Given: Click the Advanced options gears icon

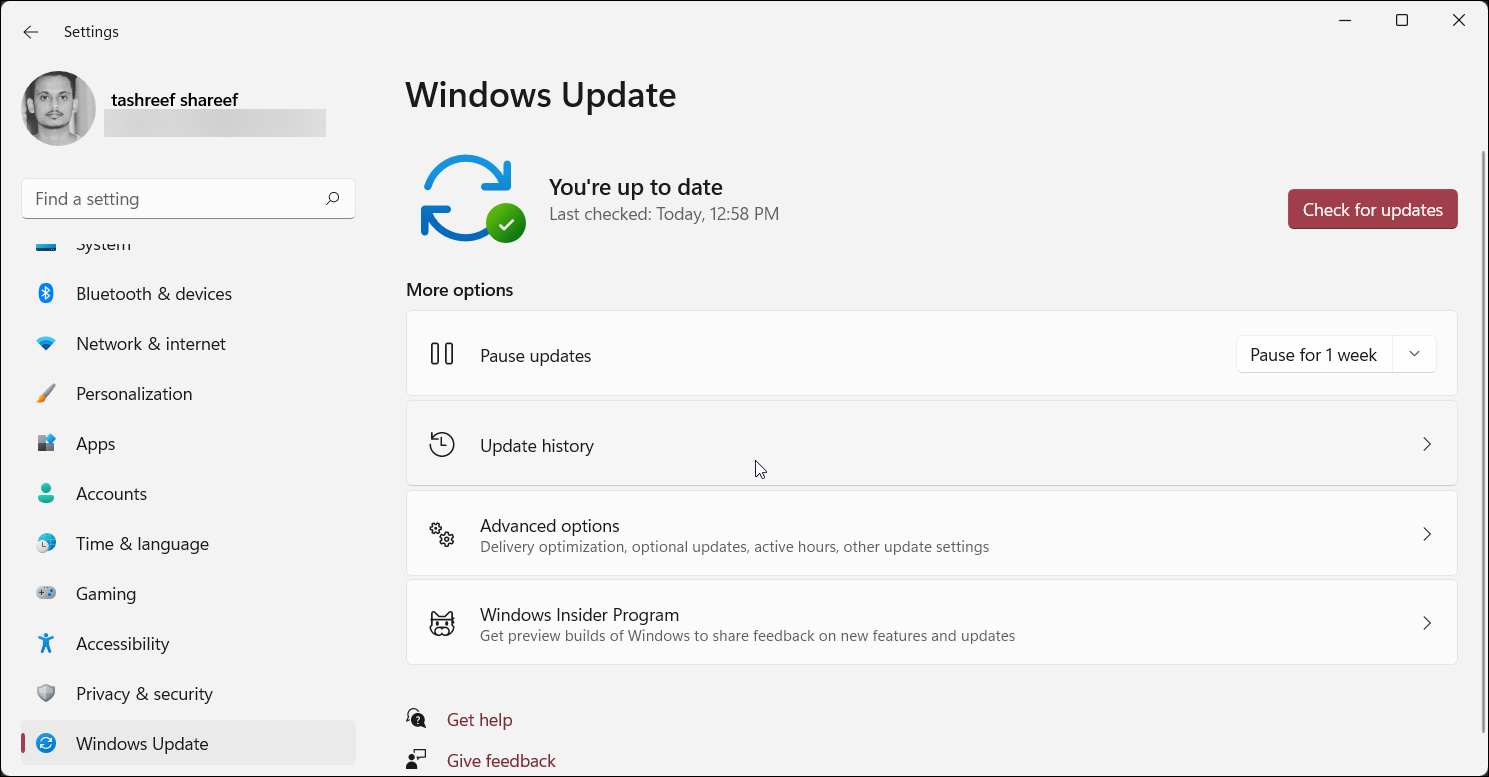Looking at the screenshot, I should point(442,534).
